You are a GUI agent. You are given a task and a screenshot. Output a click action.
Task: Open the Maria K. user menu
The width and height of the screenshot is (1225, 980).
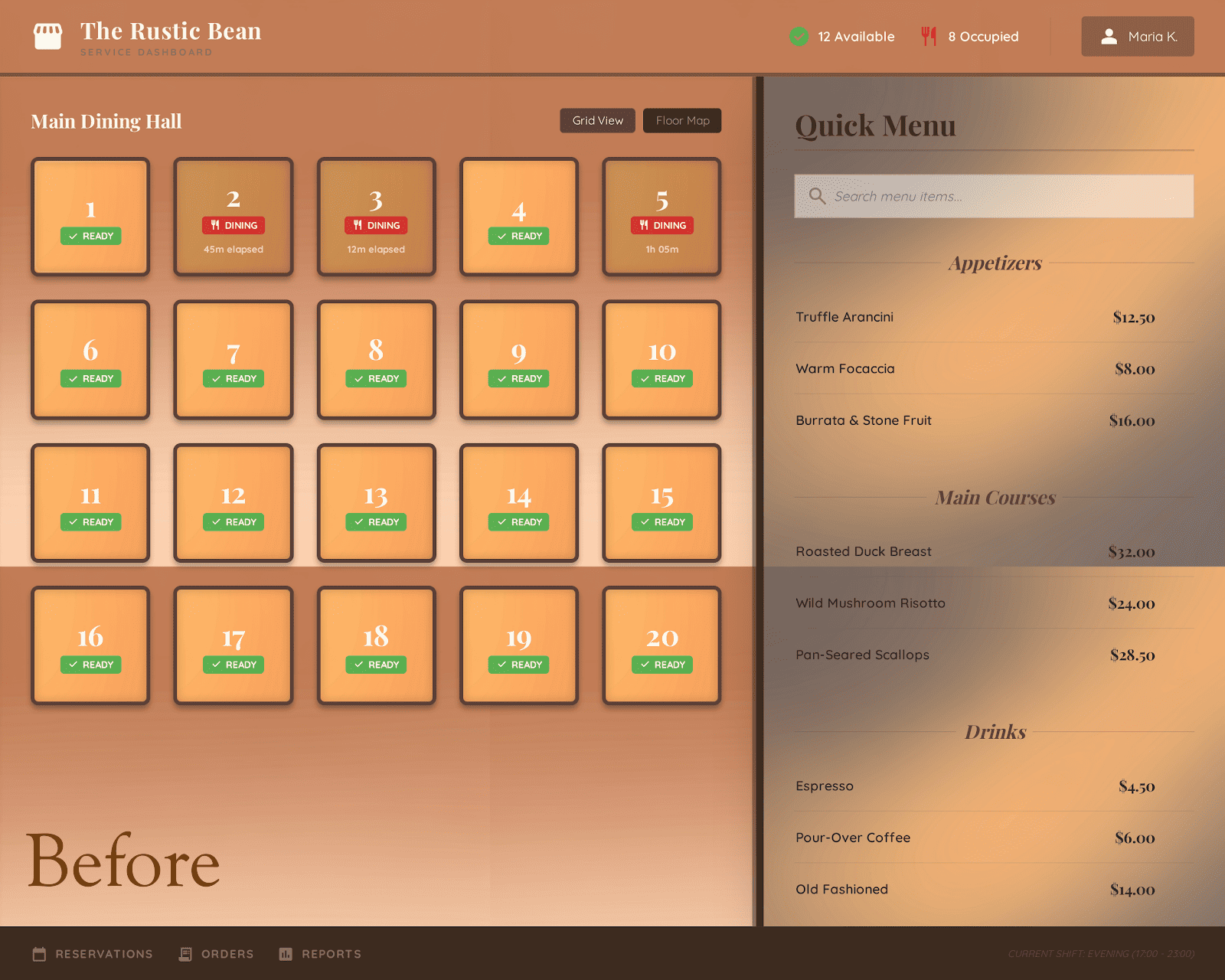pos(1137,37)
